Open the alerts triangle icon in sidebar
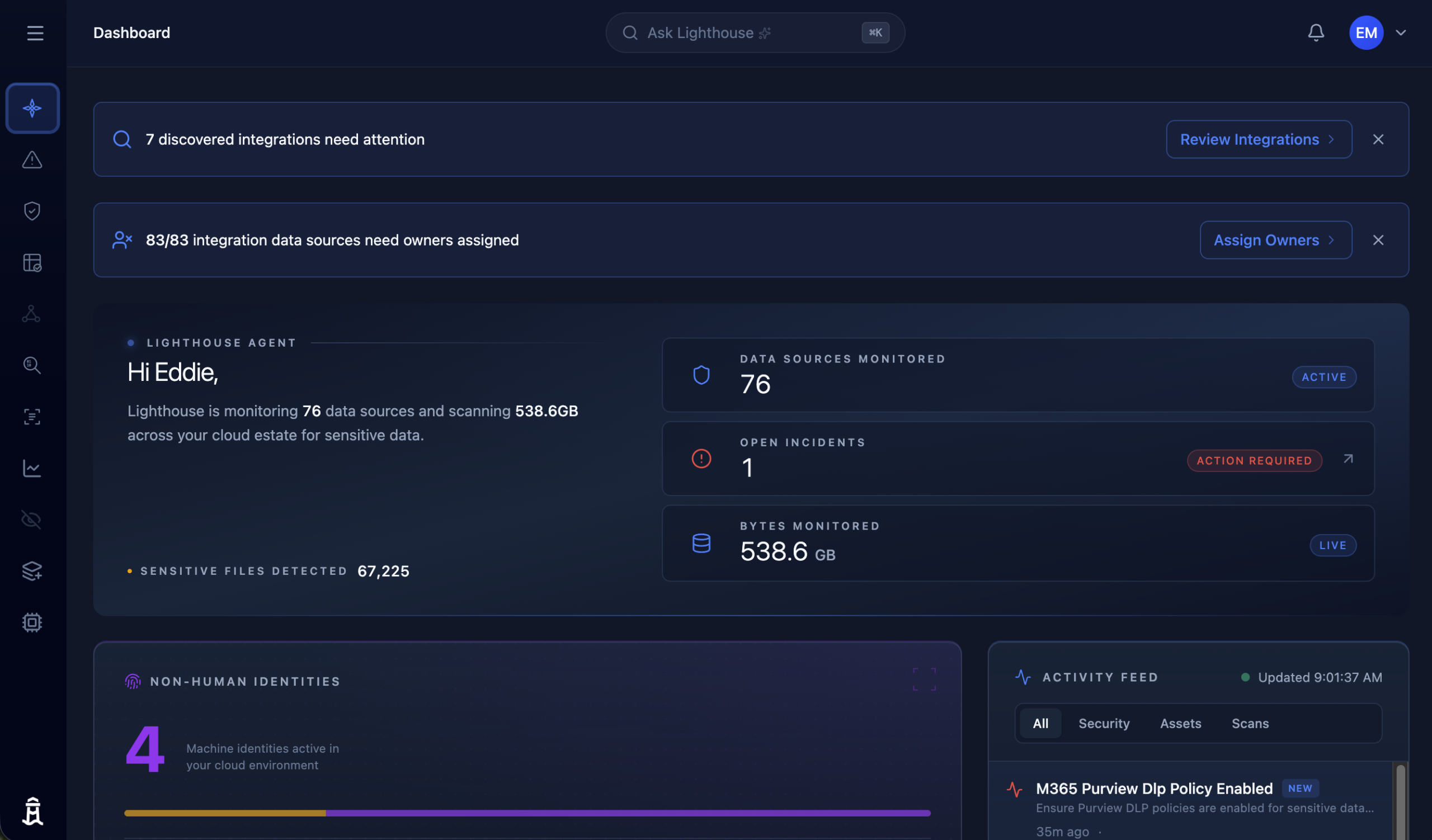The height and width of the screenshot is (840, 1432). click(x=32, y=159)
